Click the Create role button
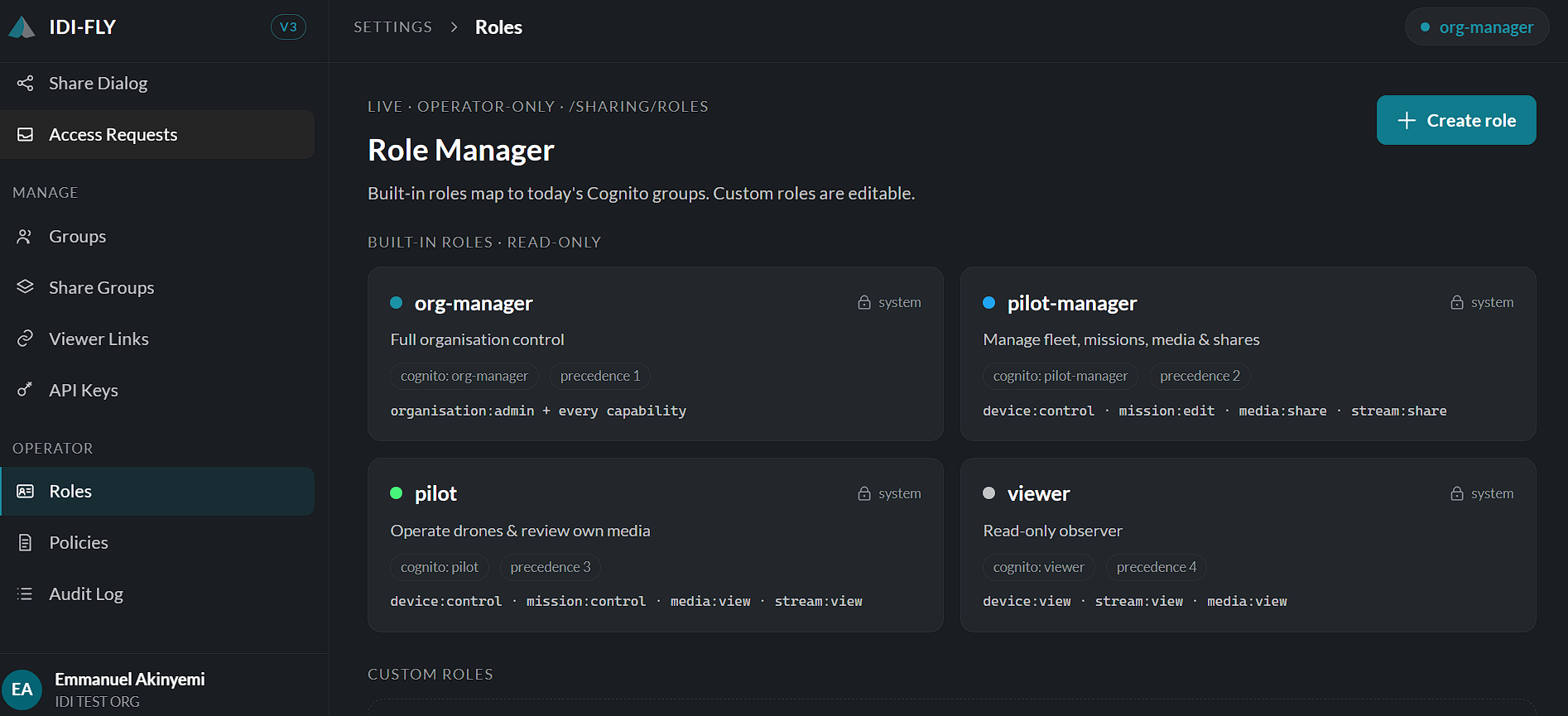This screenshot has width=1568, height=716. tap(1456, 120)
